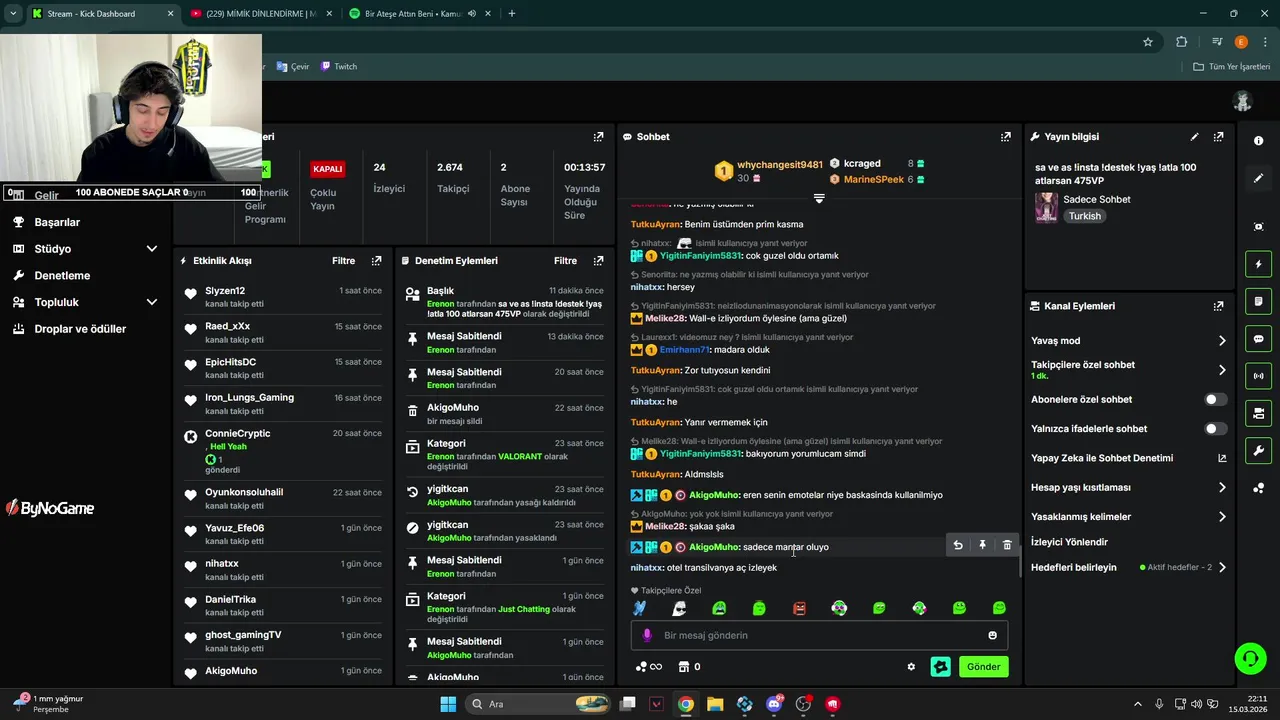
Task: Pop out the Etkinlik Akışı panel
Action: [376, 261]
